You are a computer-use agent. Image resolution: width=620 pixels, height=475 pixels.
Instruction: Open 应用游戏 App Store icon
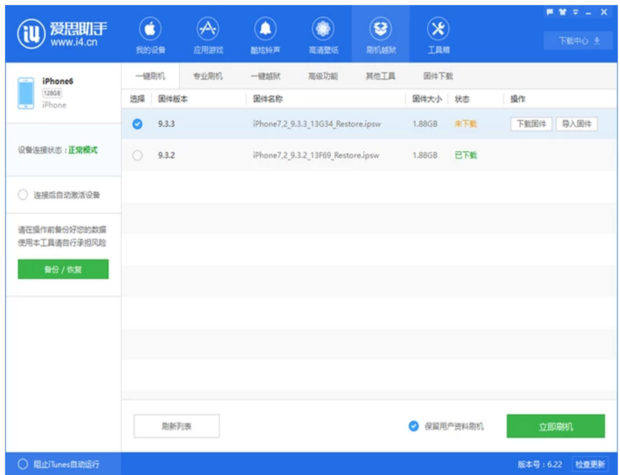pos(208,29)
